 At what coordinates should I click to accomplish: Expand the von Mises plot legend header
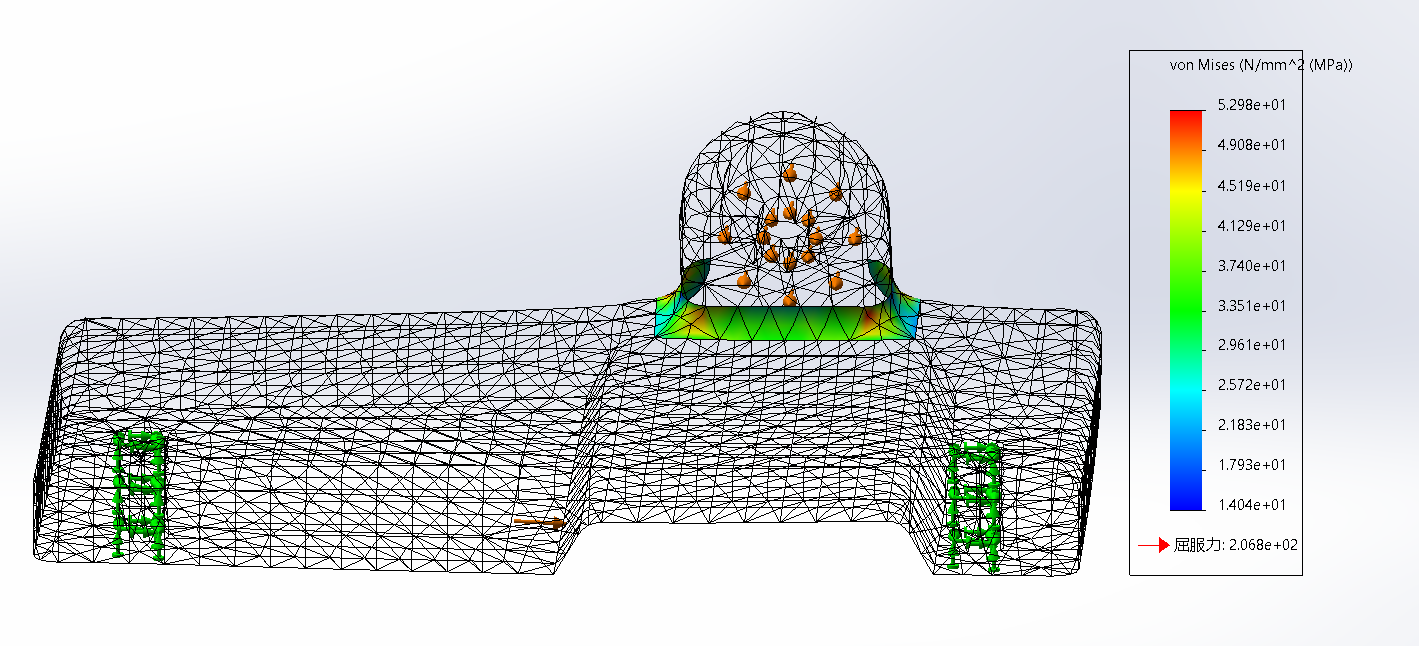[x=1260, y=66]
